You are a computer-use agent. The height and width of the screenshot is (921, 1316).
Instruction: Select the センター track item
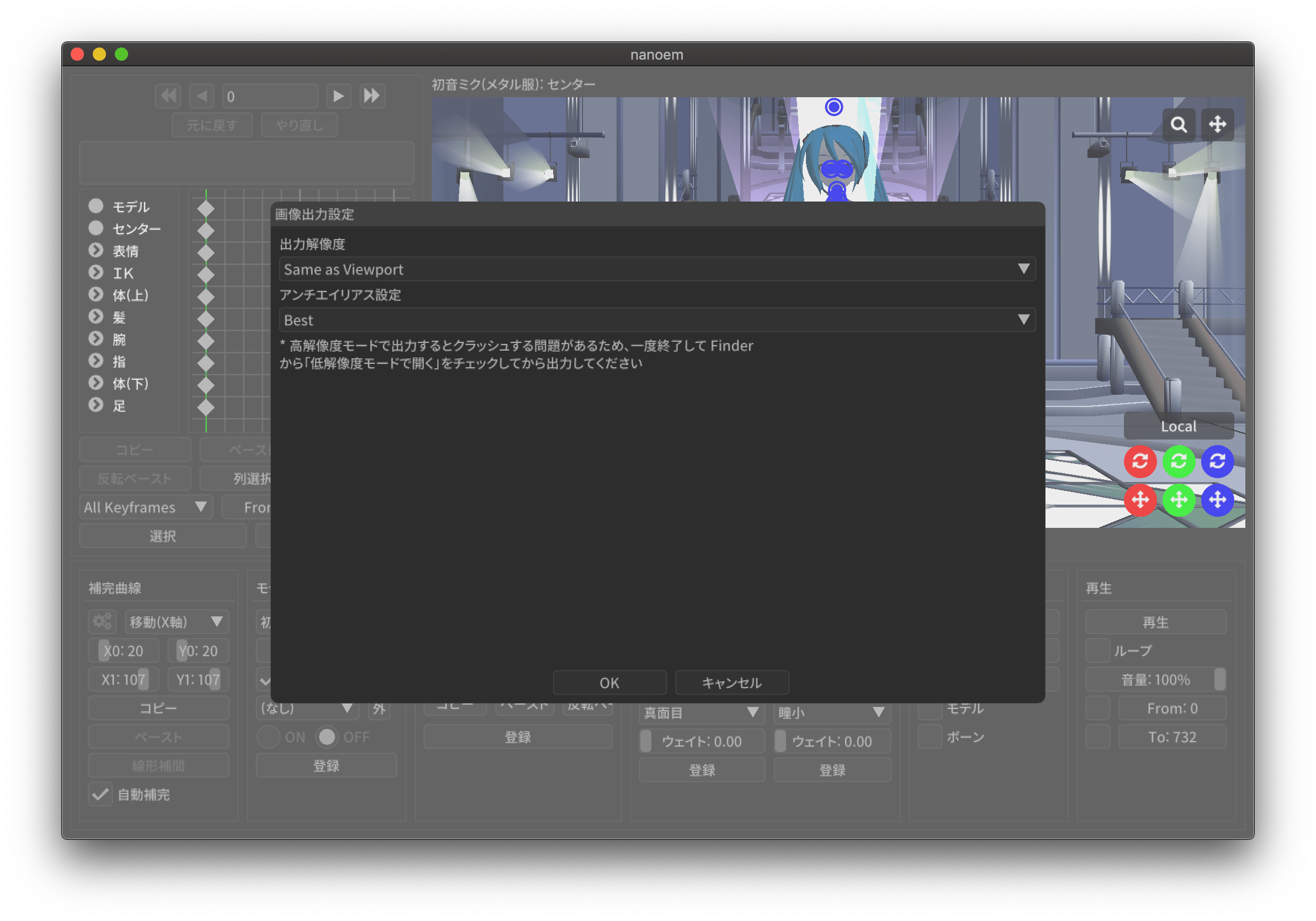pos(136,229)
